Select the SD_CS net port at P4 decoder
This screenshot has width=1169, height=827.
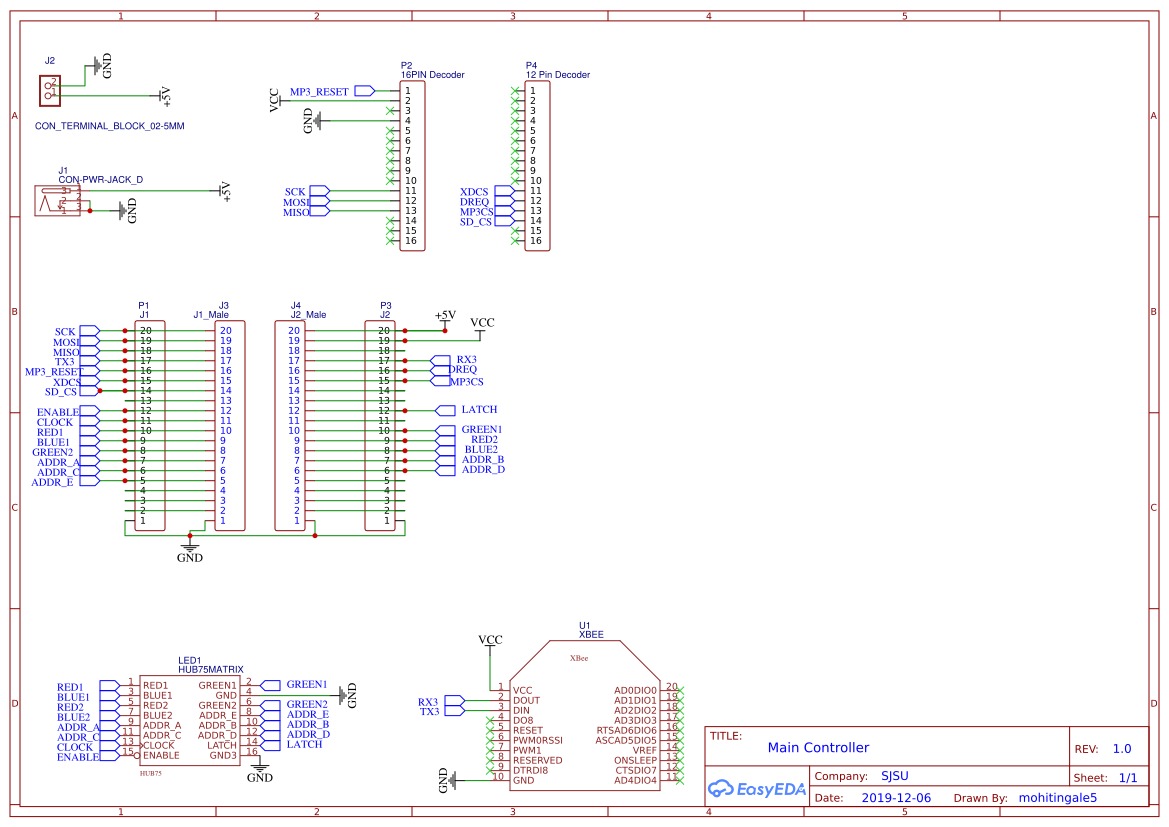click(x=504, y=221)
